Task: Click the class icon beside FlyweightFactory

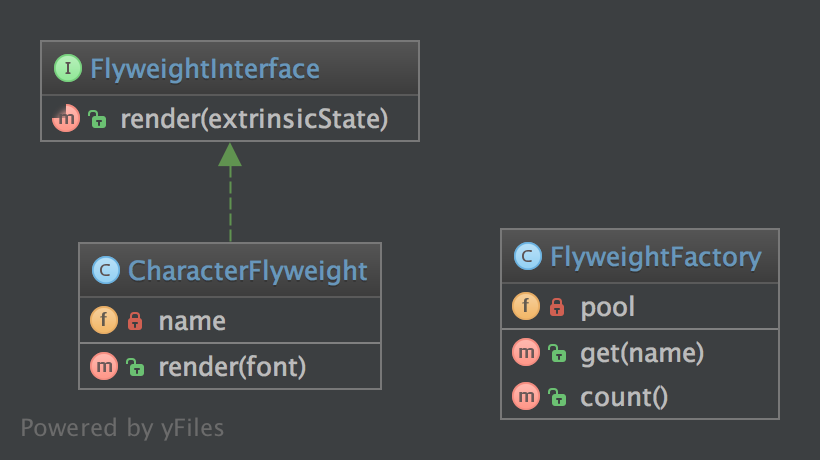Action: click(x=527, y=256)
